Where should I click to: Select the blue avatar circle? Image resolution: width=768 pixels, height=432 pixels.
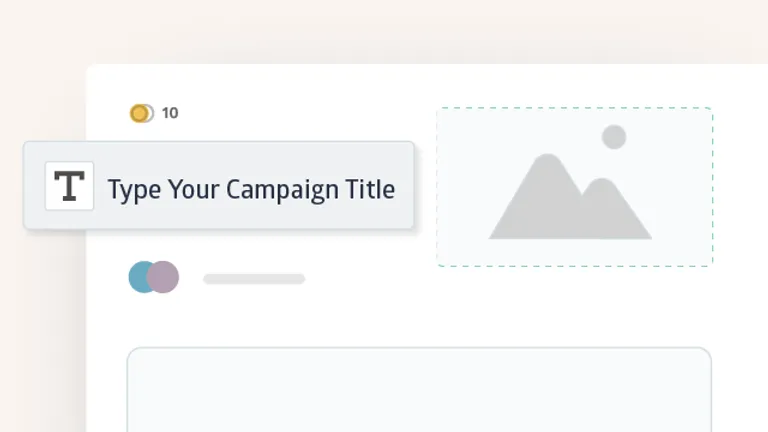click(141, 277)
